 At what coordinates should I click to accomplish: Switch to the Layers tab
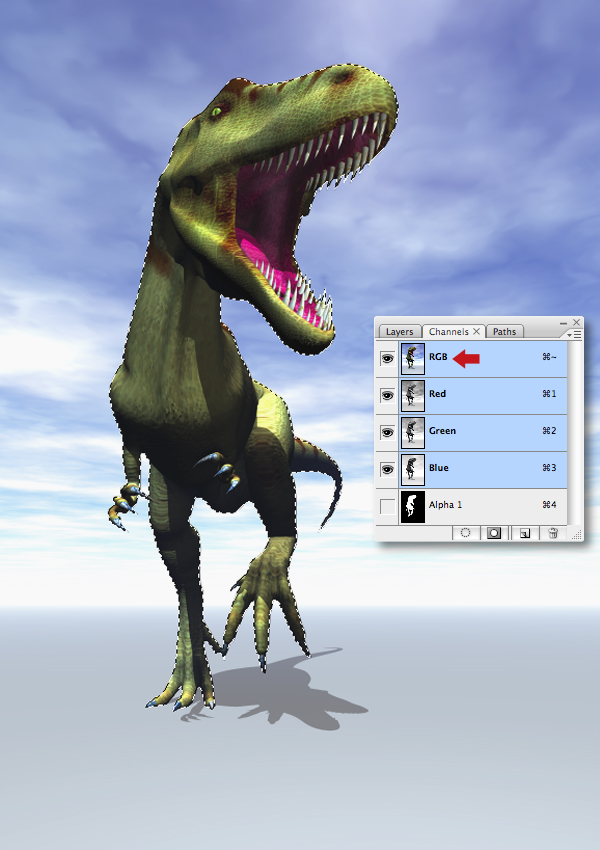click(399, 332)
